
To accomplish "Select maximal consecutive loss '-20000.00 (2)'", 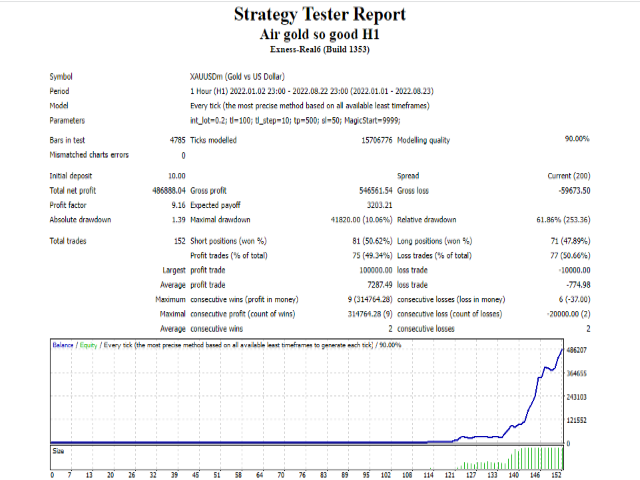I will pos(569,314).
